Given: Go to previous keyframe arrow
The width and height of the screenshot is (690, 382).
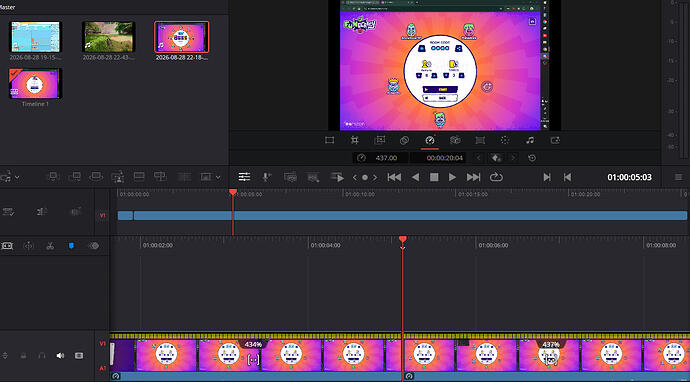Looking at the screenshot, I should [479, 158].
